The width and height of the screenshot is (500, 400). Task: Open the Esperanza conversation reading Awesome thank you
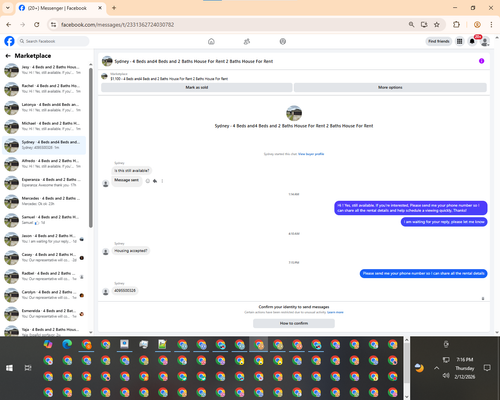tap(44, 182)
